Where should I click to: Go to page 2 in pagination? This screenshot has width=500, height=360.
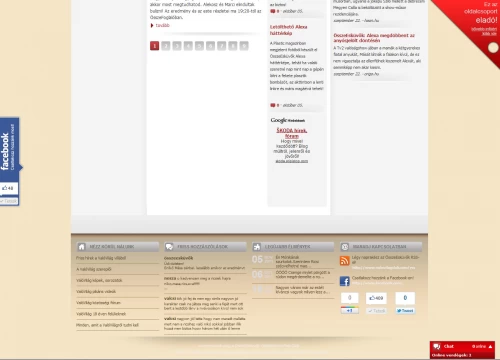(x=166, y=46)
